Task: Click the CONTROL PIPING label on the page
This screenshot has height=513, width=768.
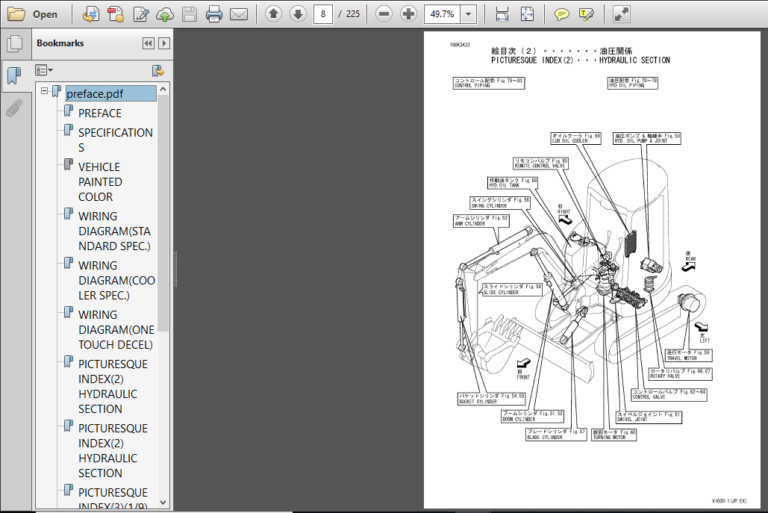Action: pos(489,83)
